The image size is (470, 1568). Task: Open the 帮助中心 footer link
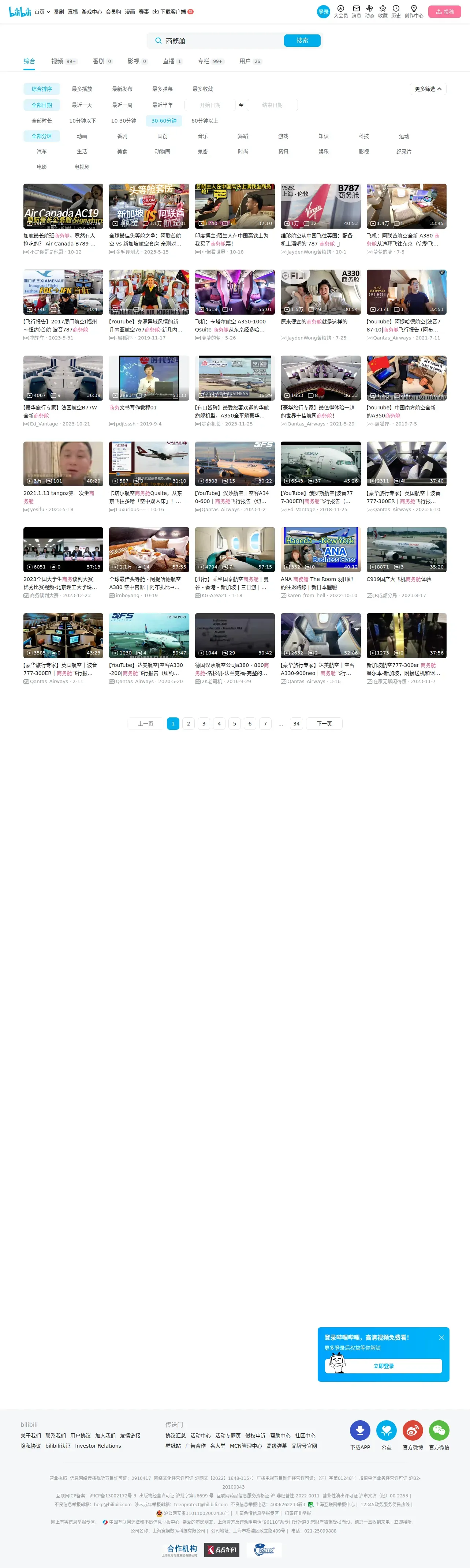tap(280, 1435)
